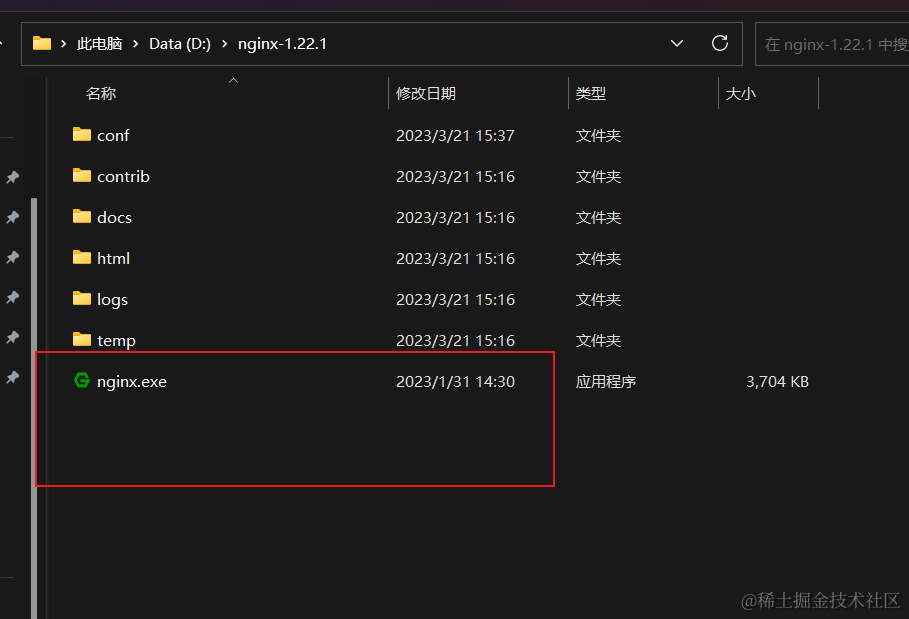The height and width of the screenshot is (619, 909).
Task: Select the green nginx.exe application icon
Action: tap(82, 380)
